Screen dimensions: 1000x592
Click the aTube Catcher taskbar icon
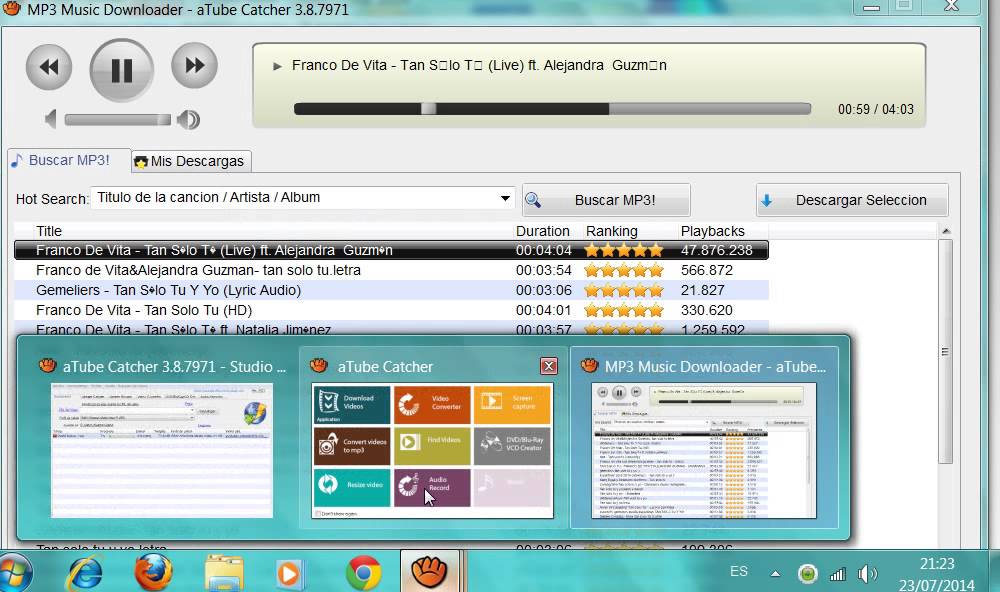430,572
